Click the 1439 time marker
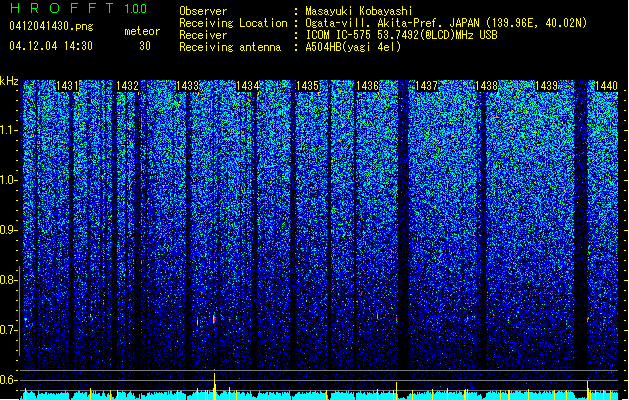 point(546,86)
